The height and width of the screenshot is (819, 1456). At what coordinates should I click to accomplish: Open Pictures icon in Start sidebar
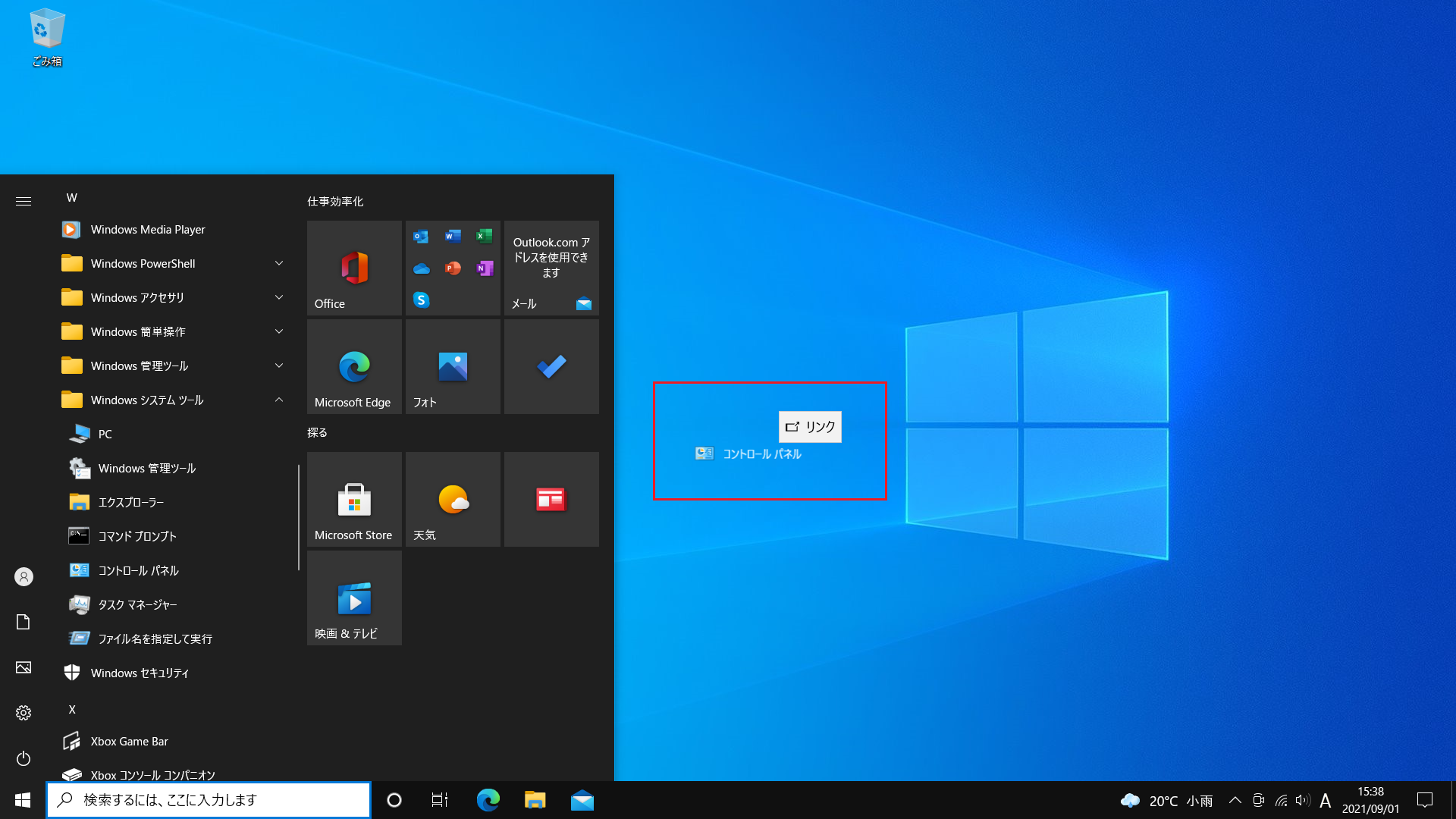[24, 667]
